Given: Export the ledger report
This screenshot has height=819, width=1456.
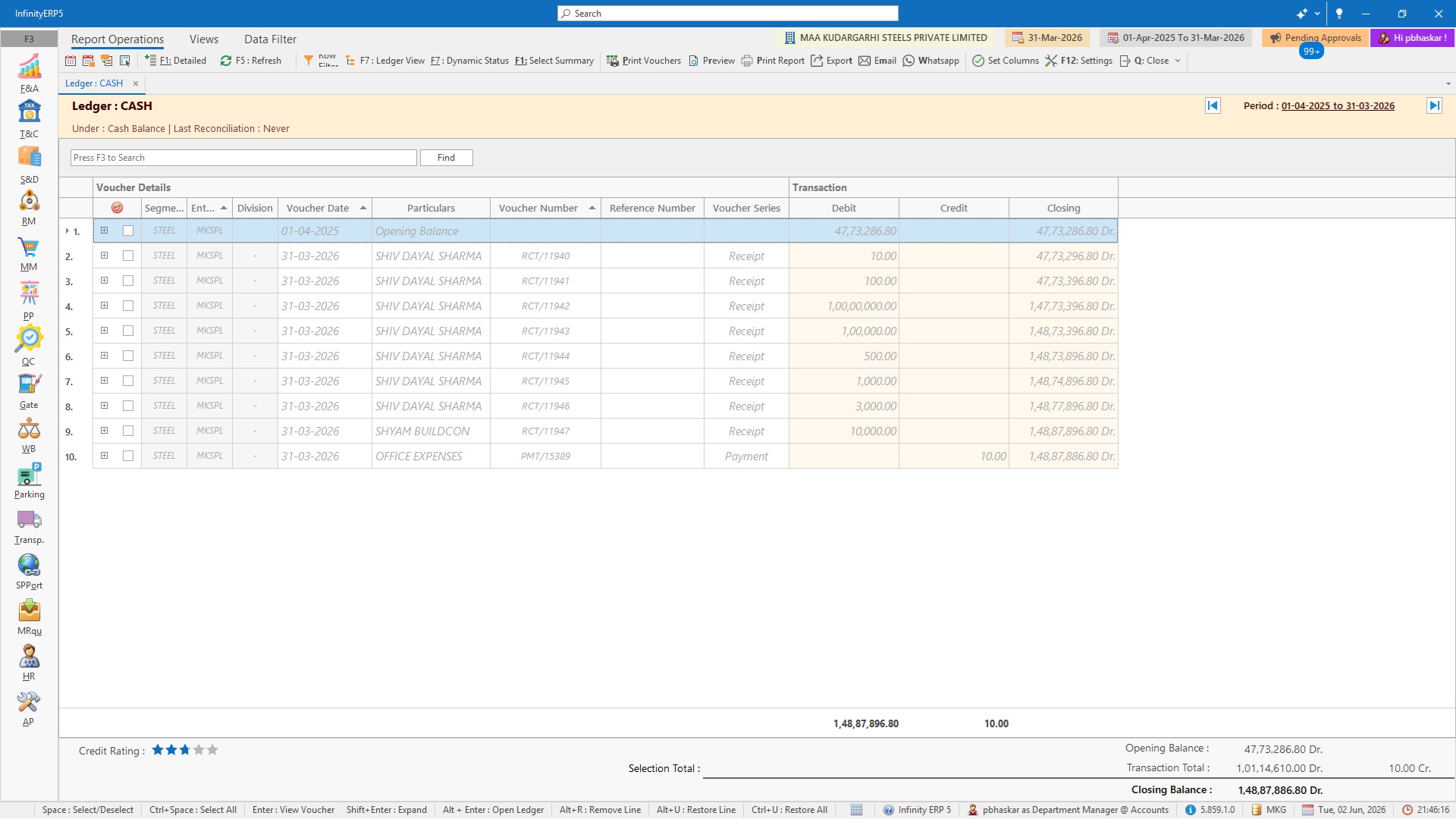Looking at the screenshot, I should tap(832, 61).
